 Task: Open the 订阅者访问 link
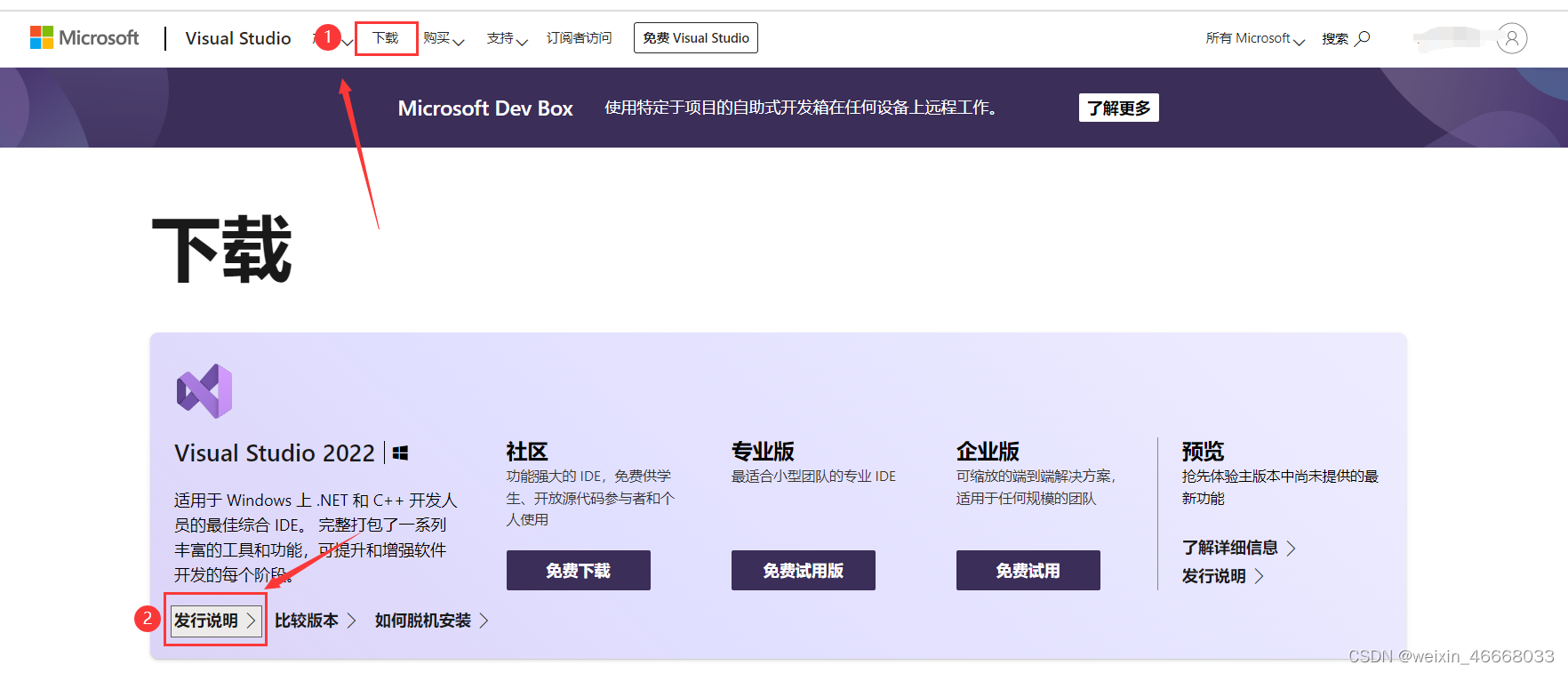(579, 38)
